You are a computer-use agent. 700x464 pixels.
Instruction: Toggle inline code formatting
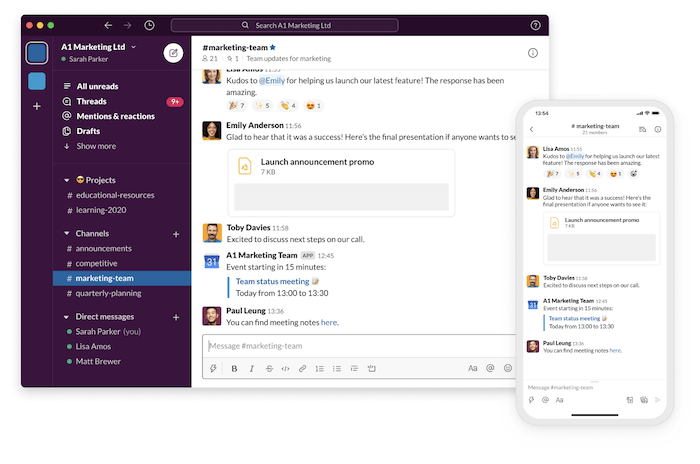point(285,368)
